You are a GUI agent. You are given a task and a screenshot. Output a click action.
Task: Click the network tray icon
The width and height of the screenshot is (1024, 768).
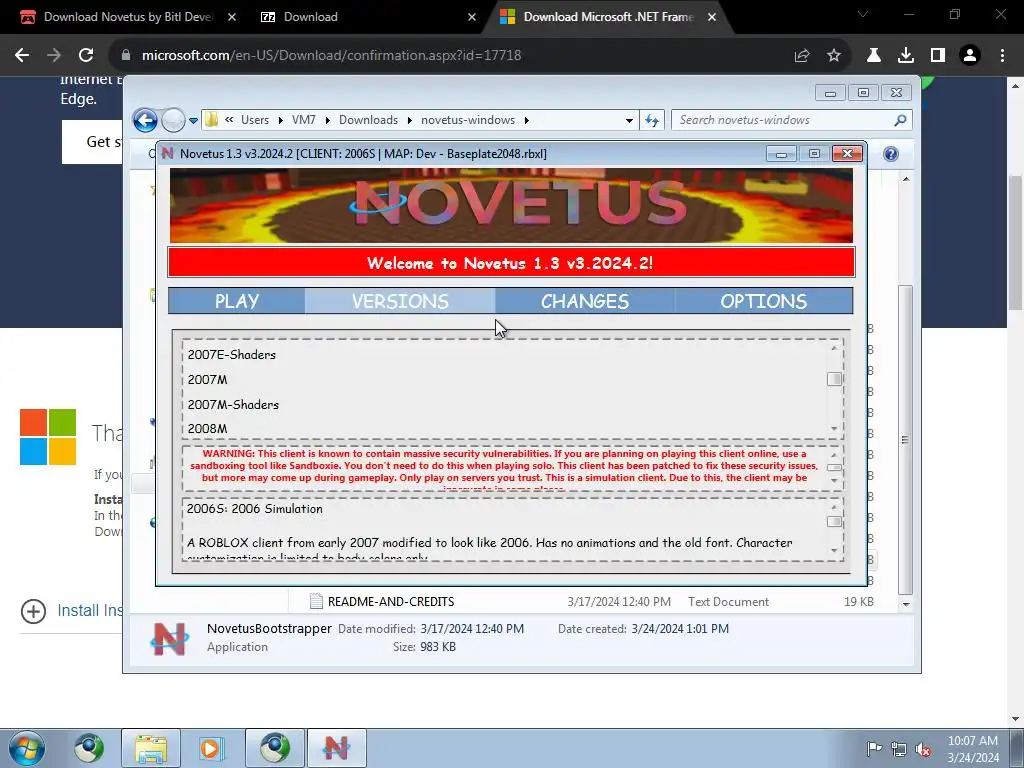click(899, 749)
